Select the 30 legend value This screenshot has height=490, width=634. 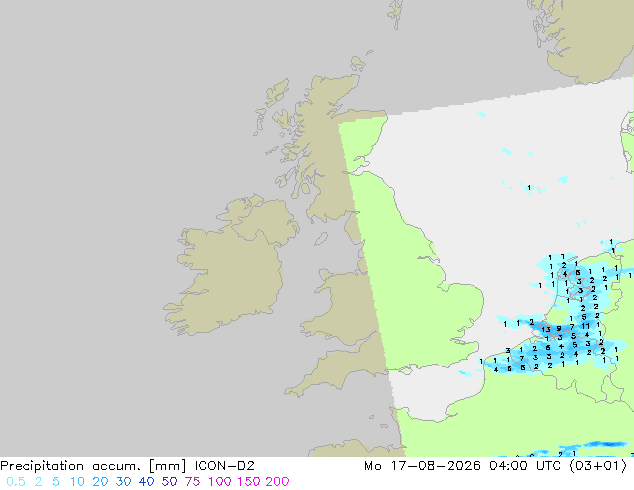coord(123,482)
